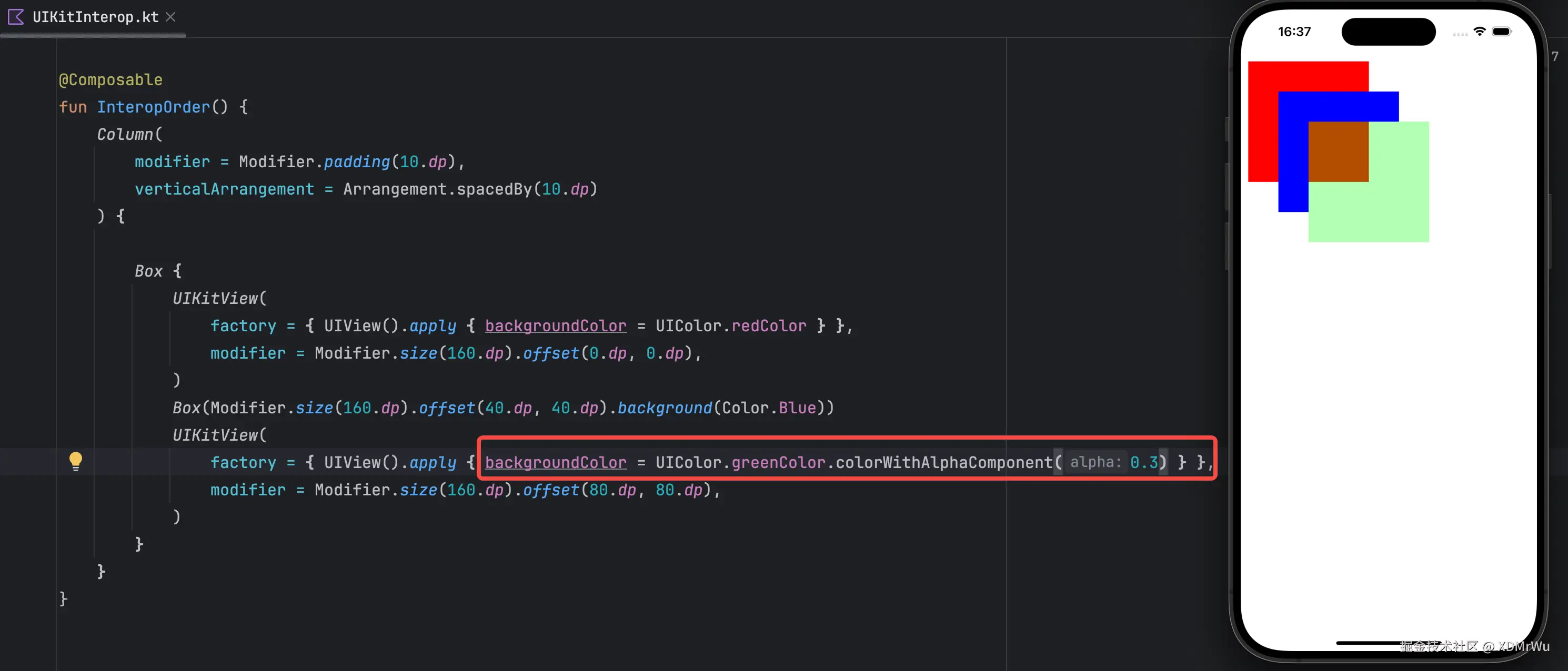Click the Kotlin file icon in tab
This screenshot has height=671, width=1568.
pos(16,17)
